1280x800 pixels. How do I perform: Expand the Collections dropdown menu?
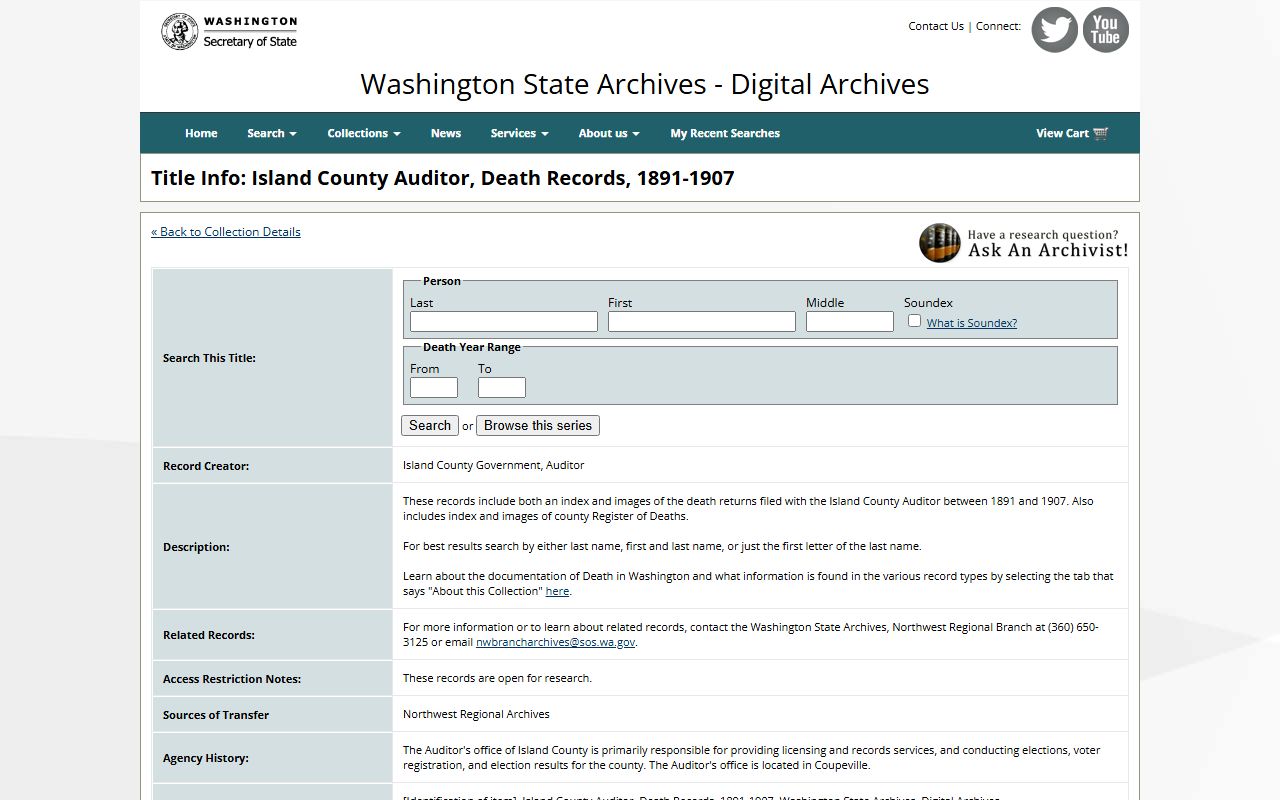click(364, 133)
